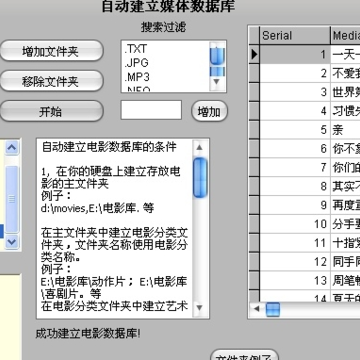Click the d:\movies,E:\电影库 example line
The width and height of the screenshot is (360, 360).
pyautogui.click(x=98, y=208)
